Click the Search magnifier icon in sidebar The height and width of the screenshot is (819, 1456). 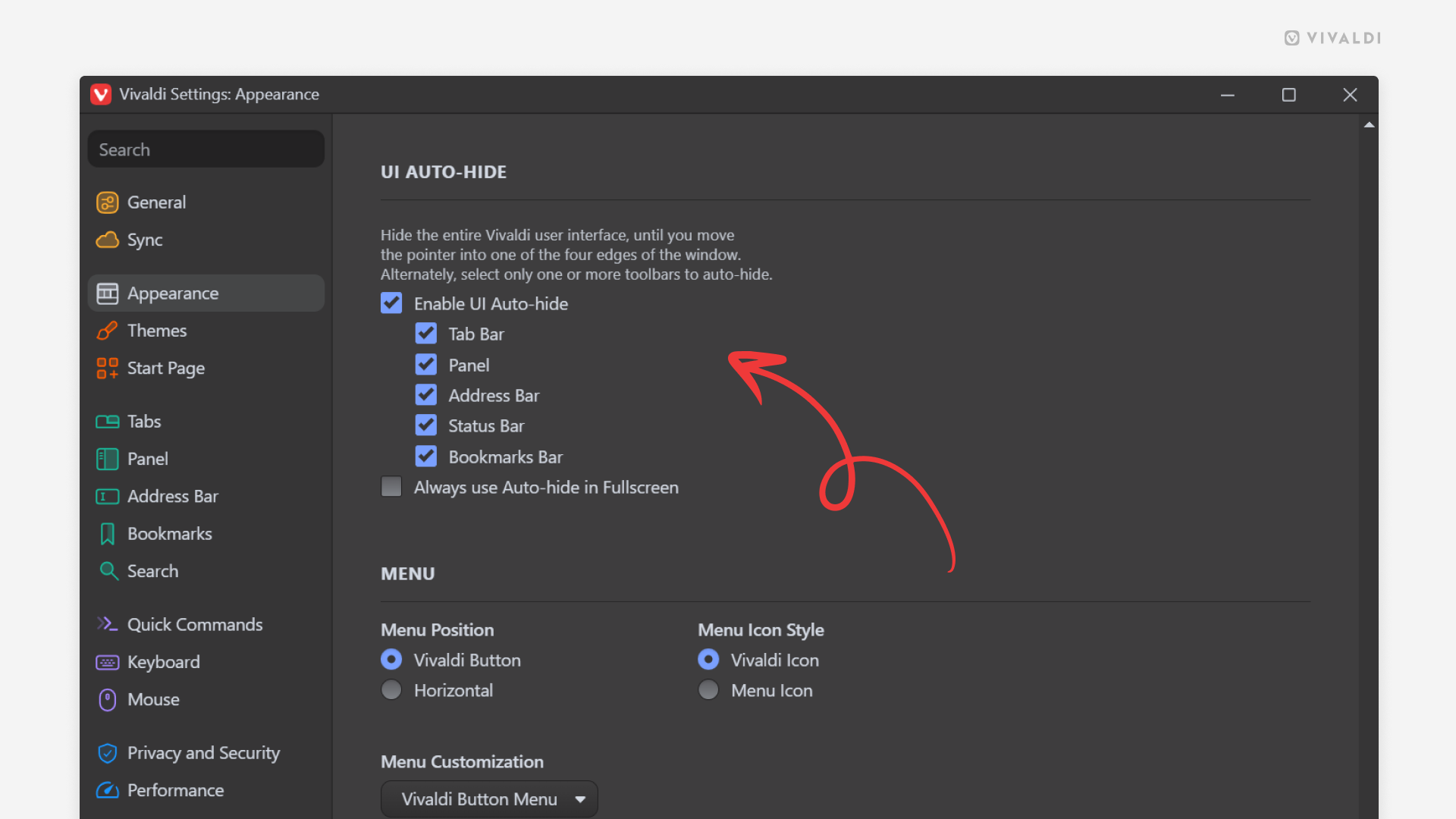pos(108,571)
